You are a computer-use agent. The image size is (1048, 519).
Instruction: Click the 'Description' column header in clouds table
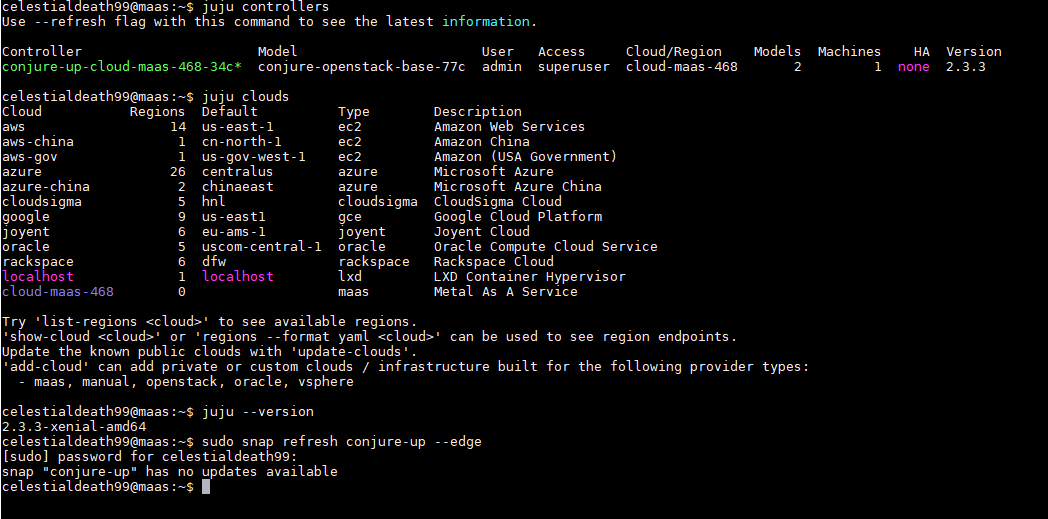[478, 112]
